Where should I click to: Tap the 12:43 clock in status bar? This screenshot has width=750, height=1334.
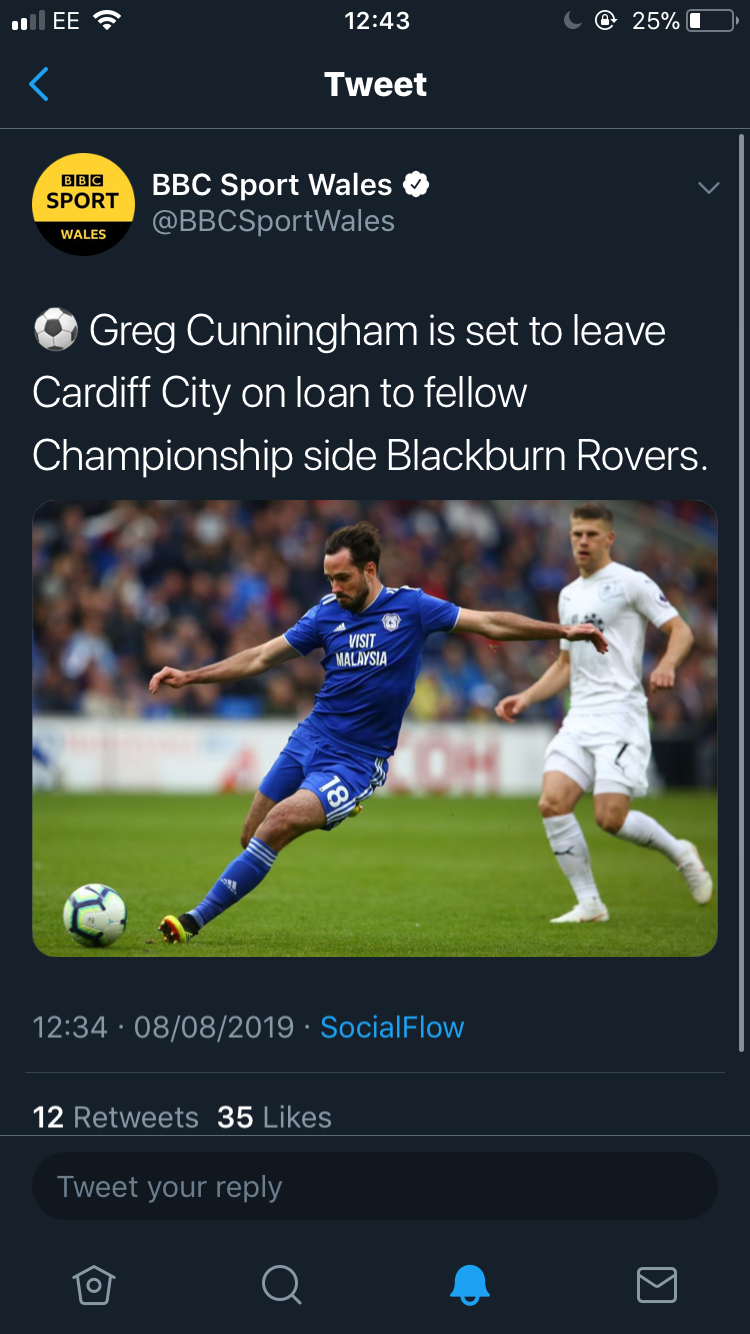(376, 21)
